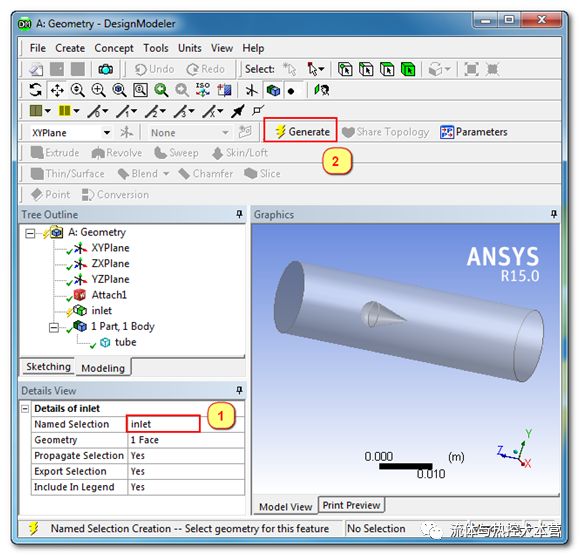Click the New document icon
580x556 pixels.
coord(36,69)
